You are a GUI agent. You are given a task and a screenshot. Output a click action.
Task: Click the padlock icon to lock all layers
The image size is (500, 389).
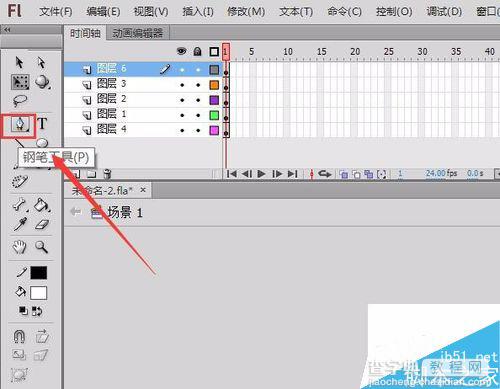198,51
